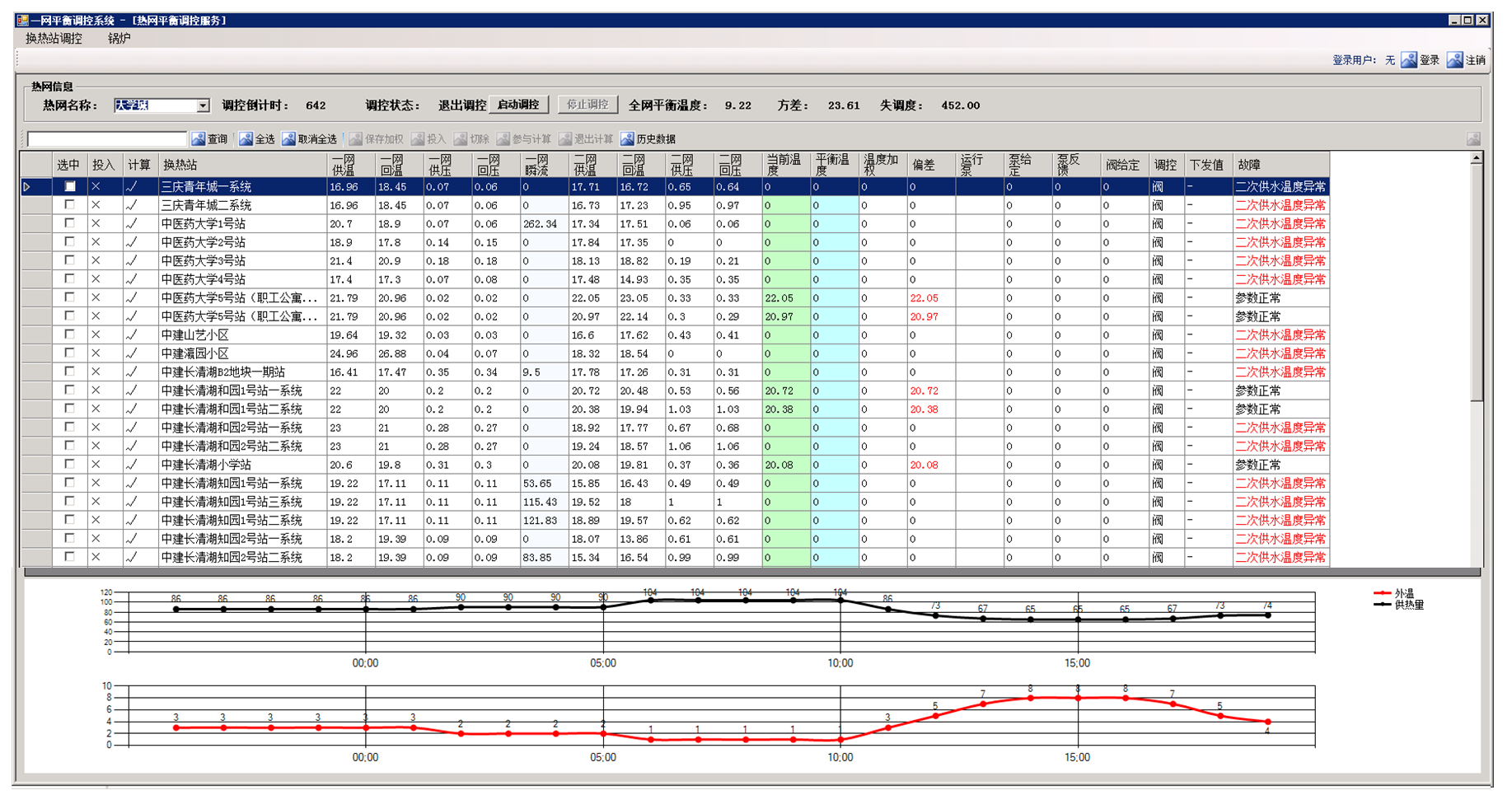Image resolution: width=1512 pixels, height=809 pixels.
Task: Click the 取消全选 deselect-all icon
Action: tap(288, 139)
